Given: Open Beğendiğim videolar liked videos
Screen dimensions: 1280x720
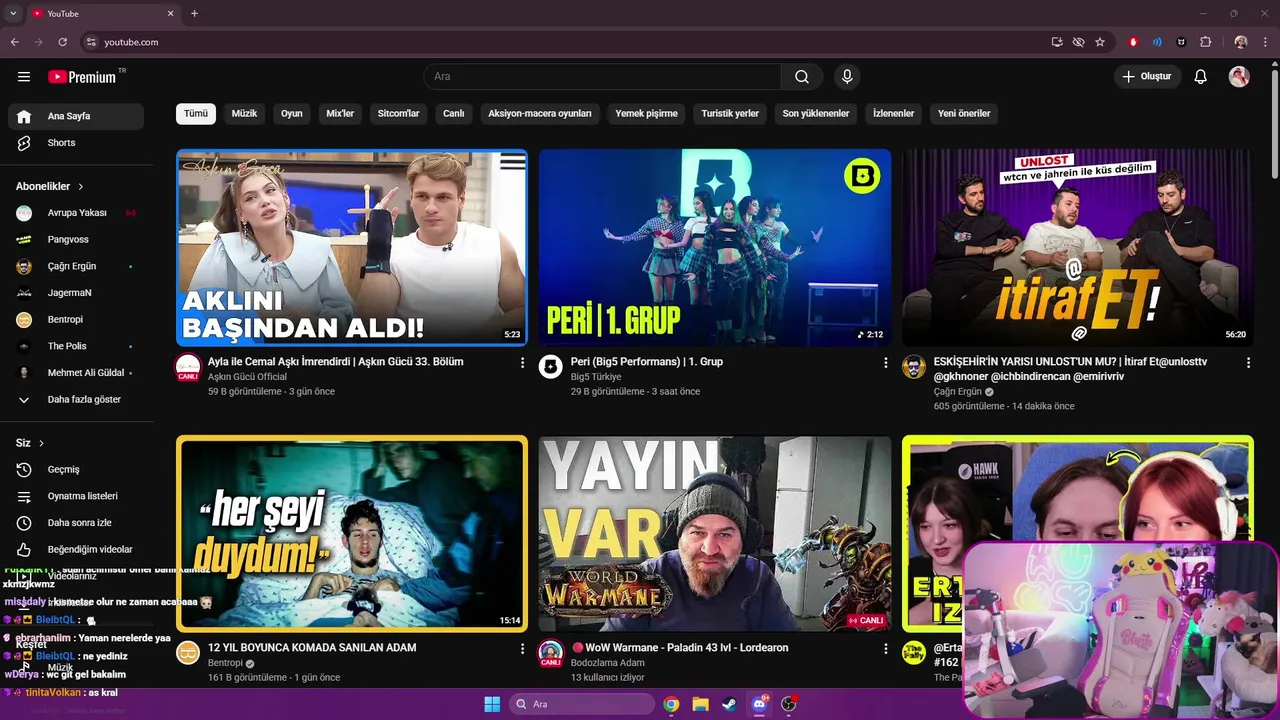Looking at the screenshot, I should pyautogui.click(x=76, y=549).
